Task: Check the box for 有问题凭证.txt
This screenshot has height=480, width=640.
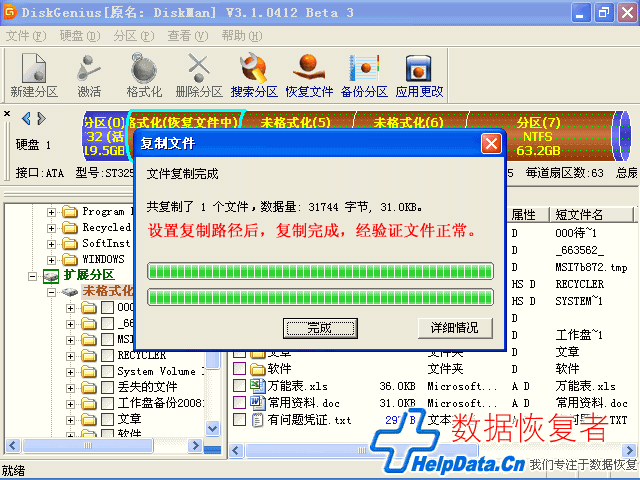Action: [x=239, y=420]
